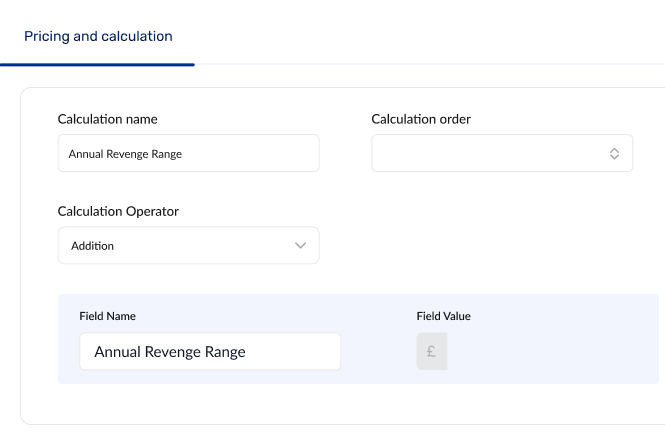The height and width of the screenshot is (442, 665).
Task: Click the empty card area below field row
Action: [x=340, y=404]
